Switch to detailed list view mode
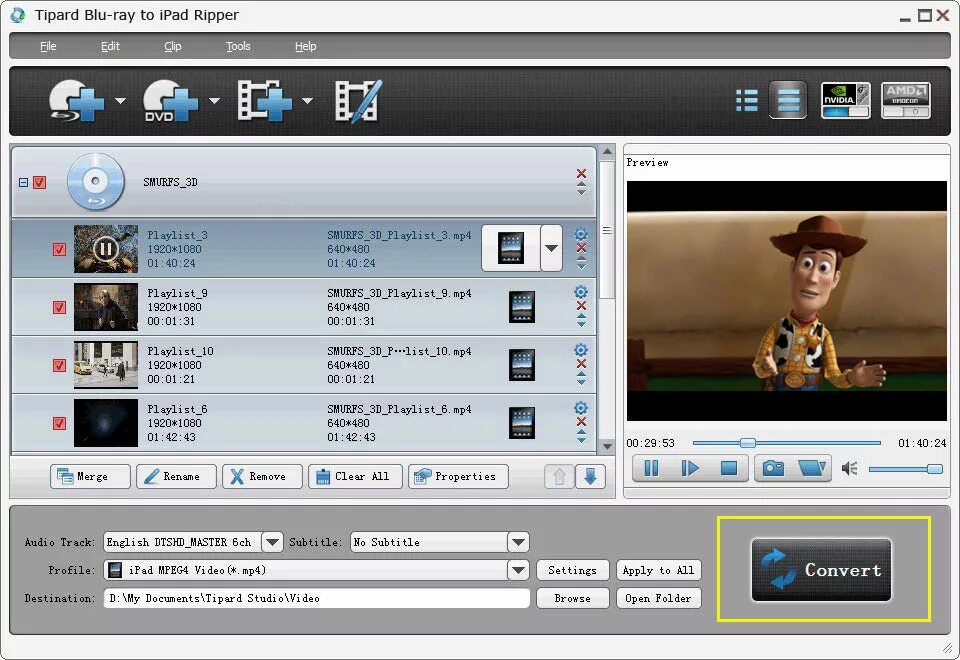The image size is (960, 660). (x=746, y=100)
